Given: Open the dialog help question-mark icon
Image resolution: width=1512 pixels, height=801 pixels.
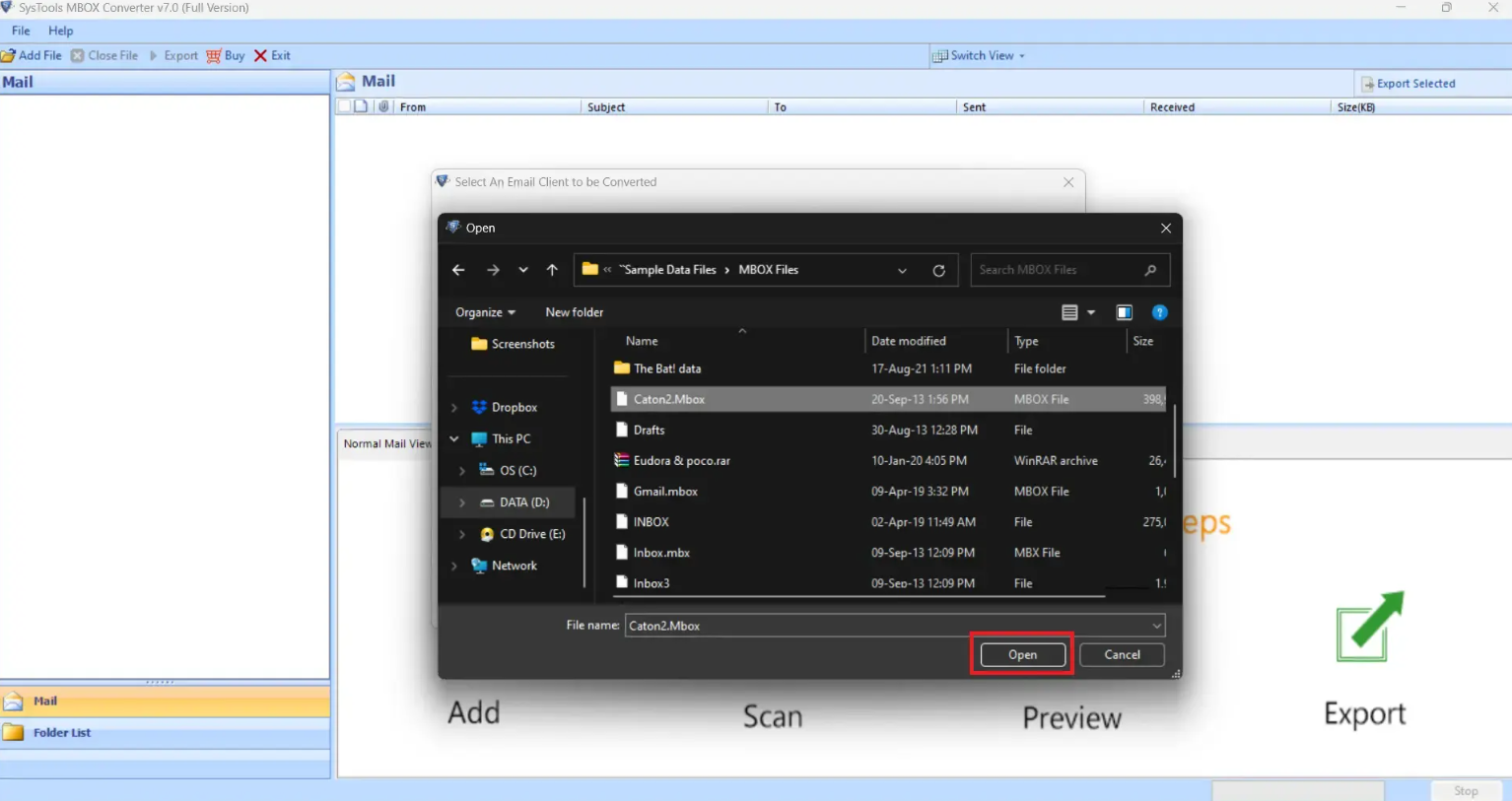Looking at the screenshot, I should coord(1159,312).
